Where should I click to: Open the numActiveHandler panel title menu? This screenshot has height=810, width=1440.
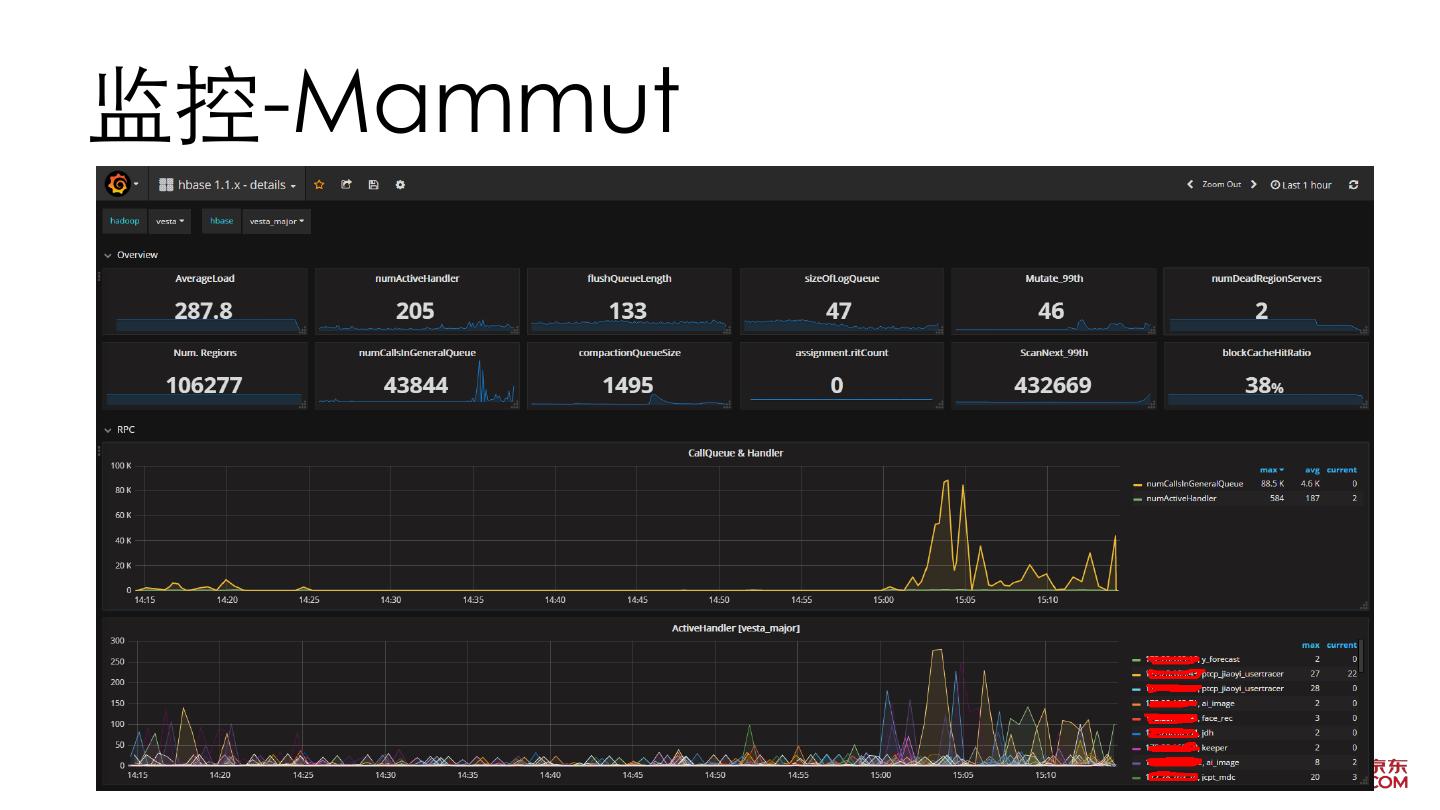[x=417, y=279]
